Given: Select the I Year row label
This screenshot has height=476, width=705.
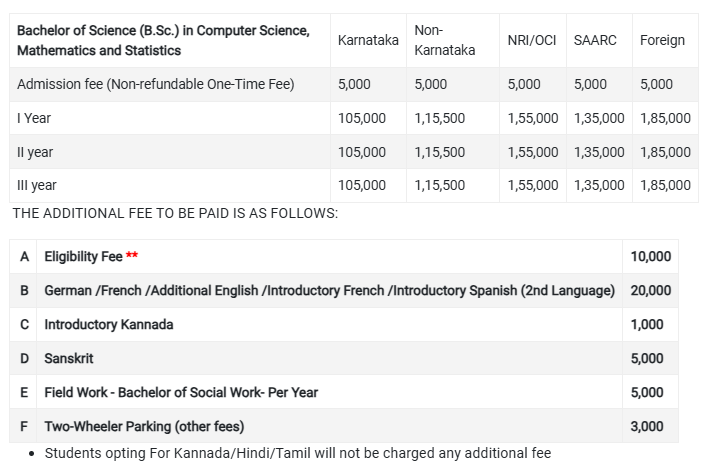Looking at the screenshot, I should (x=34, y=118).
